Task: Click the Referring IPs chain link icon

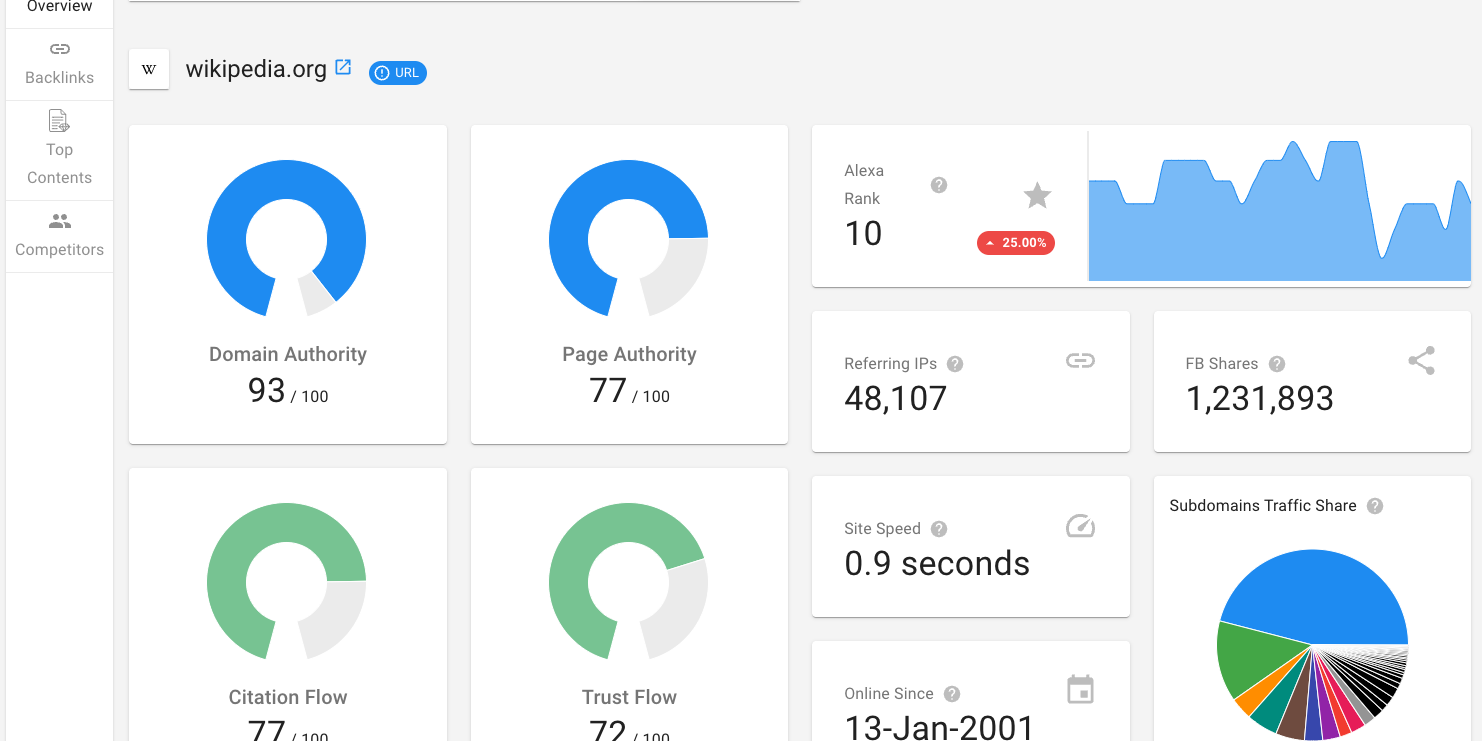Action: point(1080,361)
